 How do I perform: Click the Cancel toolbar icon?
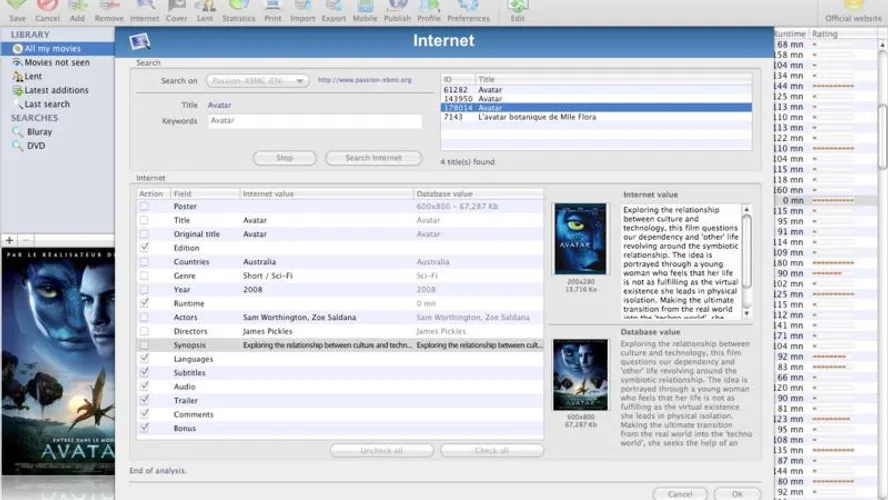tap(48, 10)
